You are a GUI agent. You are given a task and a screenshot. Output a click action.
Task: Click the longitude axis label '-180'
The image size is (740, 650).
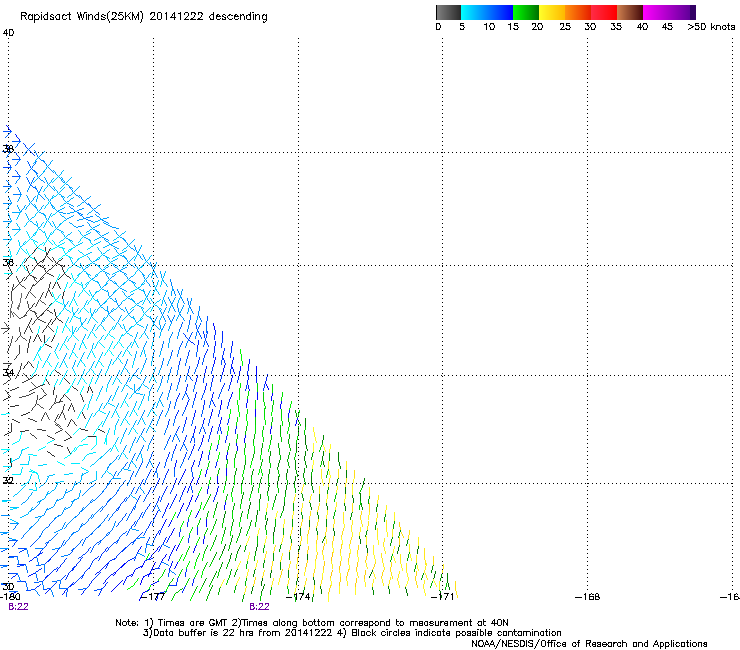tap(10, 597)
